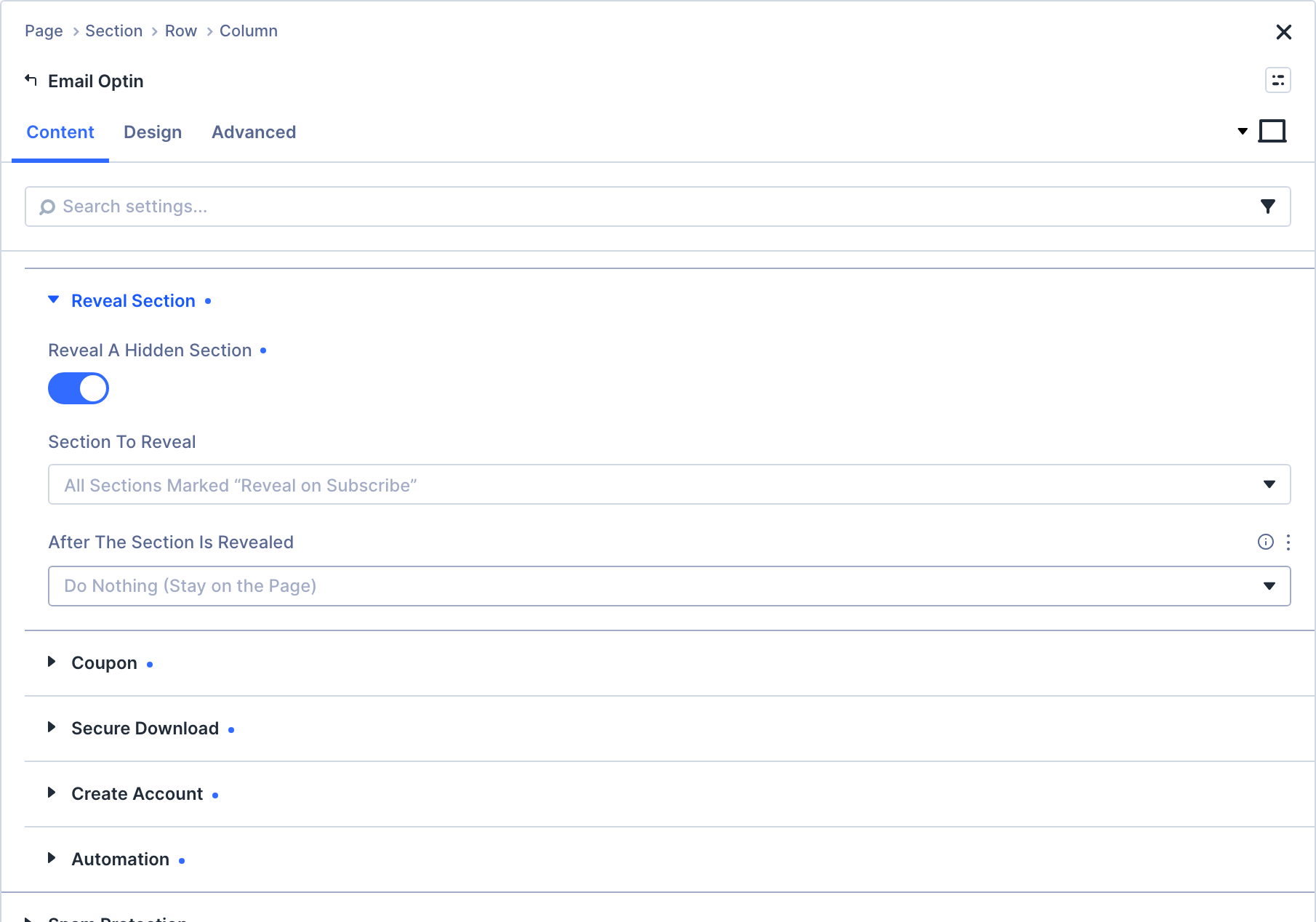Screen dimensions: 1316x922
Task: Click the Email Optin title
Action: 95,81
